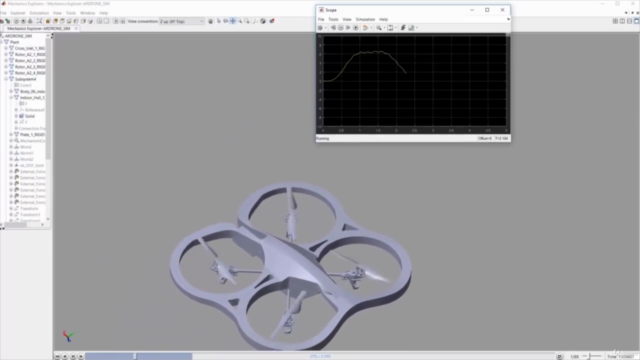
Task: Select the Solid item in tree
Action: (x=30, y=116)
